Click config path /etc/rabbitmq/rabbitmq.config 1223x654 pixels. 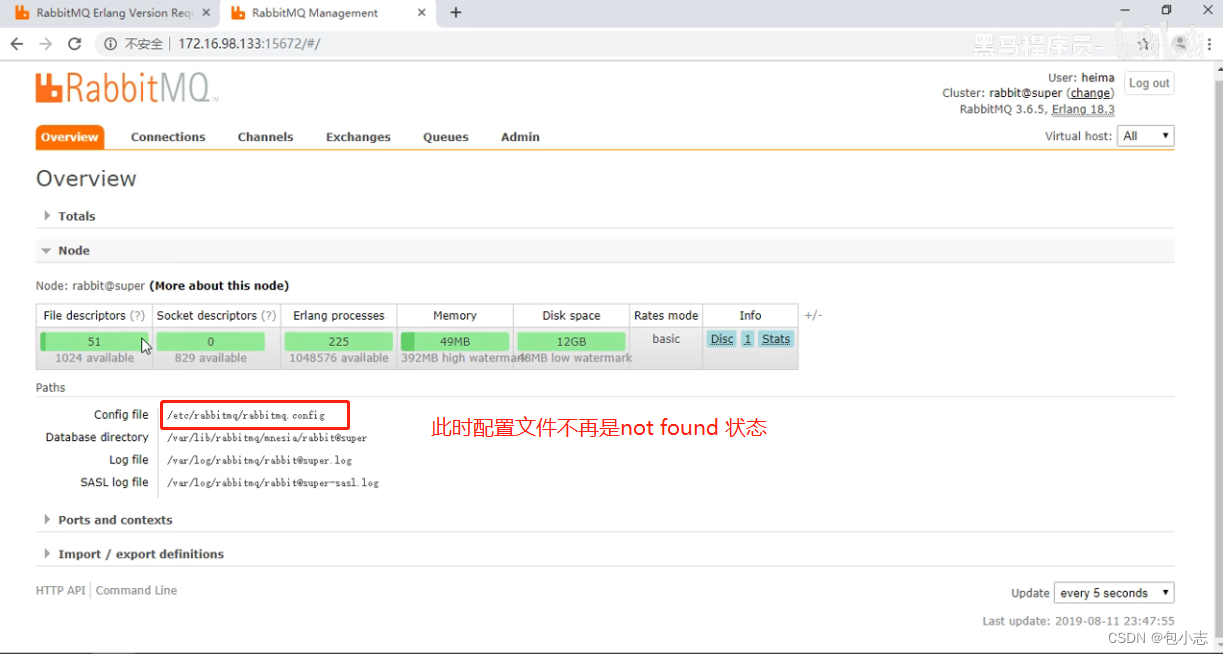tap(246, 415)
